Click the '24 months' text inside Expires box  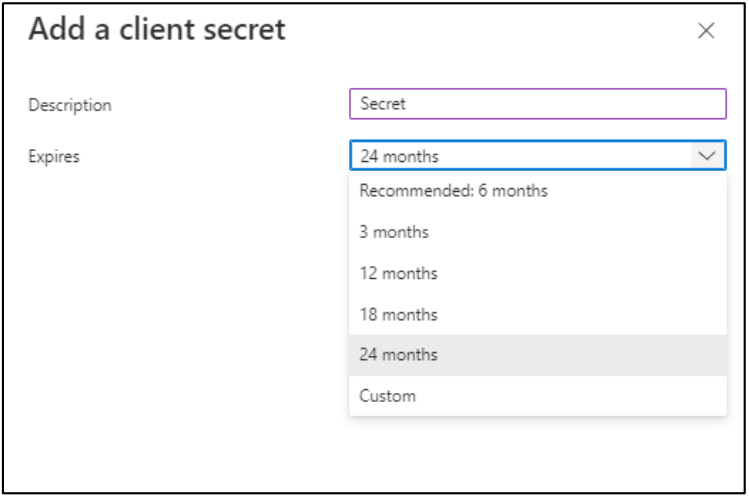(x=399, y=156)
